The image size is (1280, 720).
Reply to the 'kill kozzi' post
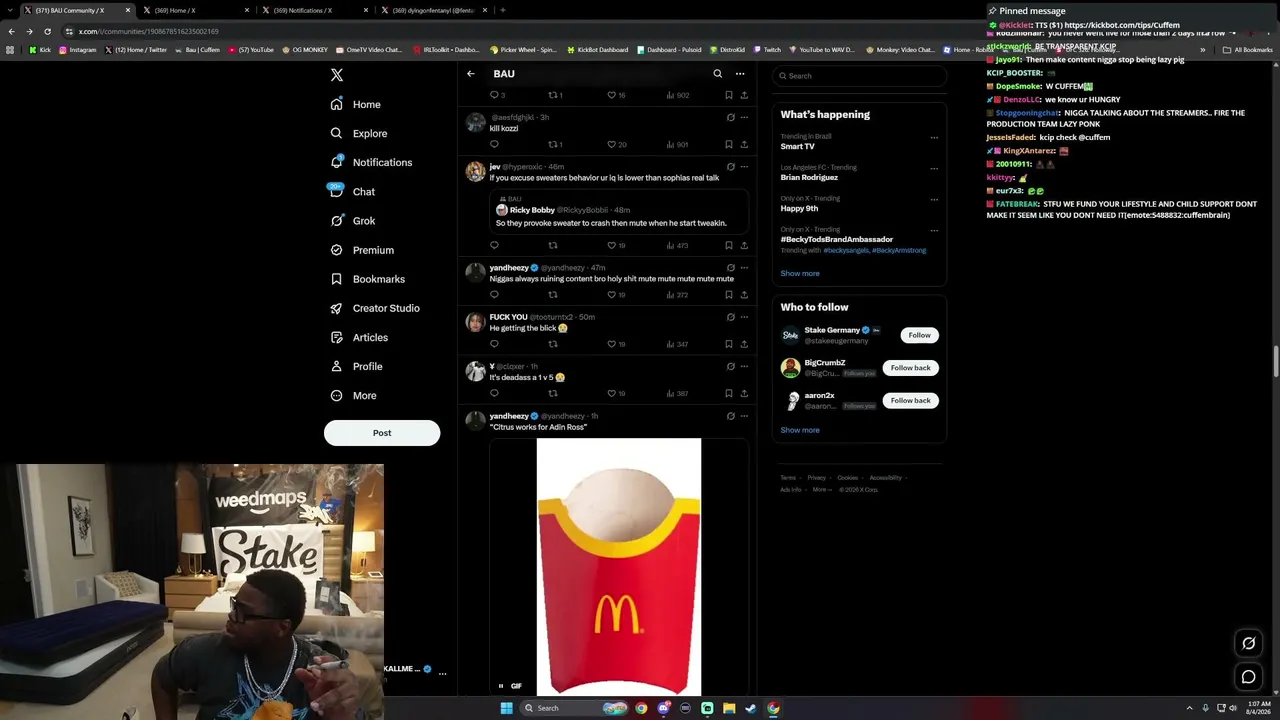coord(494,144)
